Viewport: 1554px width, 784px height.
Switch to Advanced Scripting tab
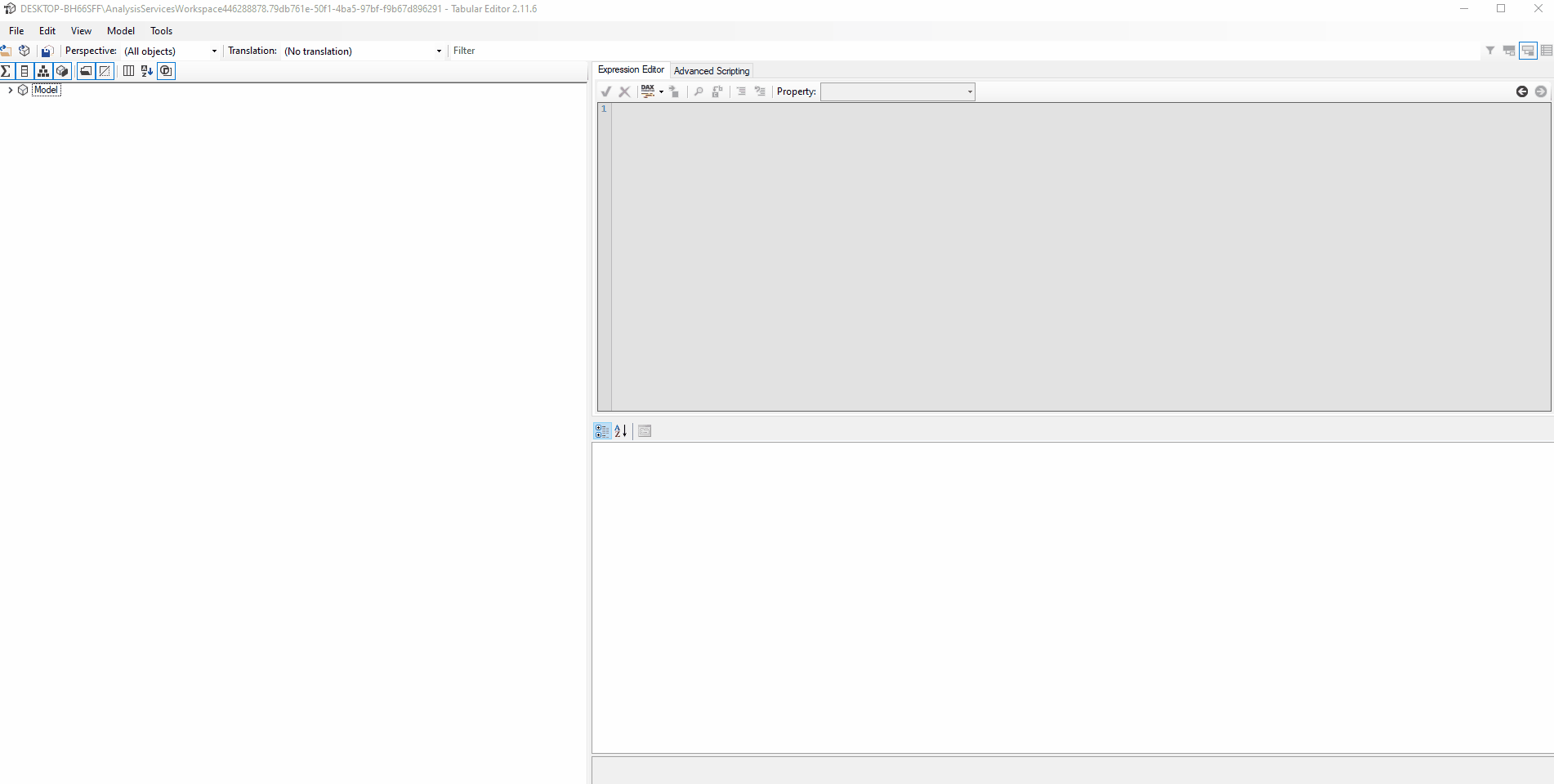pos(712,71)
